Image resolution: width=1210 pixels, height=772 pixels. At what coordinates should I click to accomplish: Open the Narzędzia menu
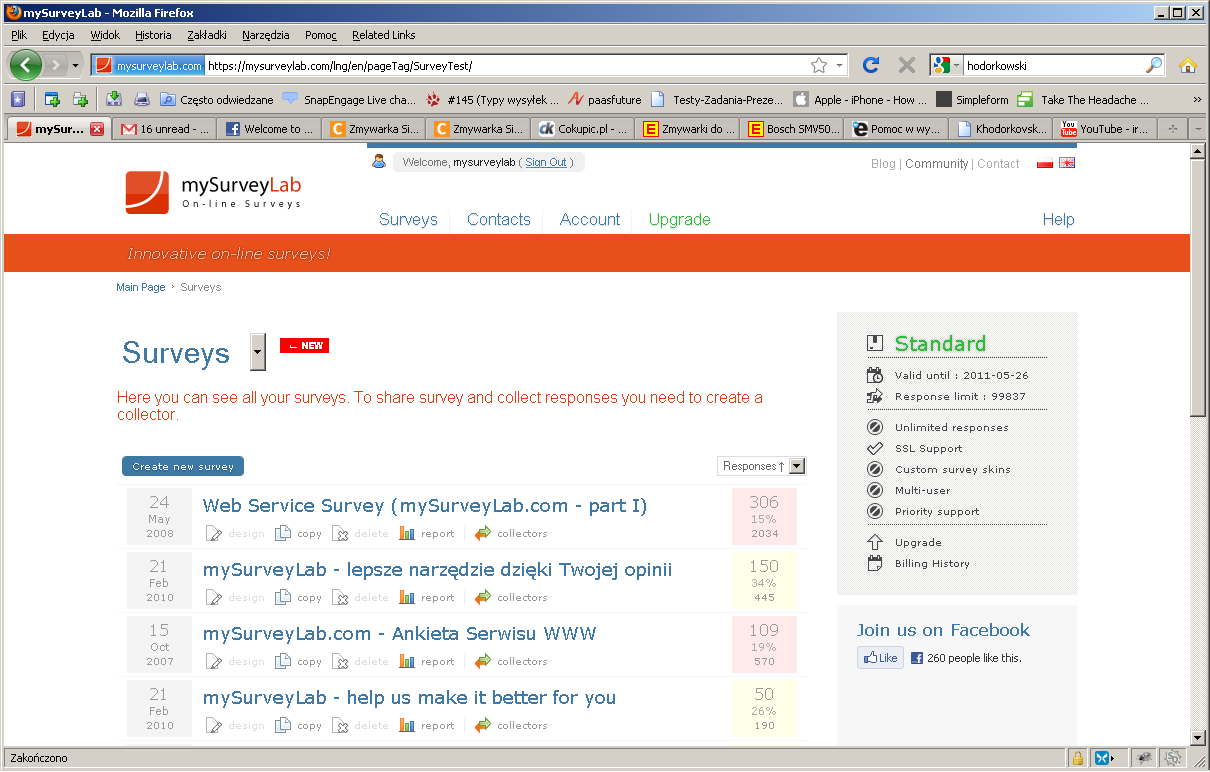265,35
